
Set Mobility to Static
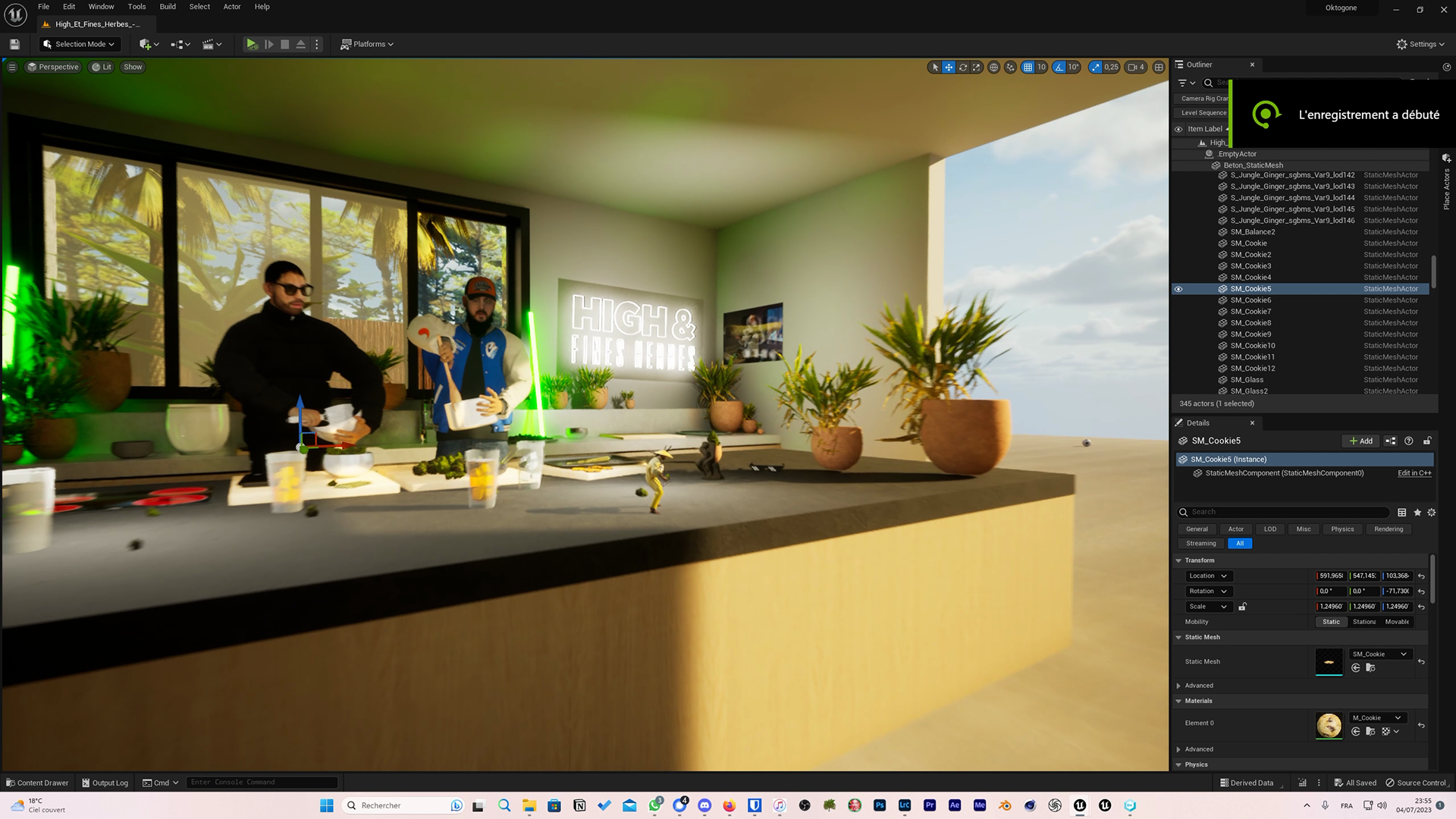click(x=1331, y=622)
